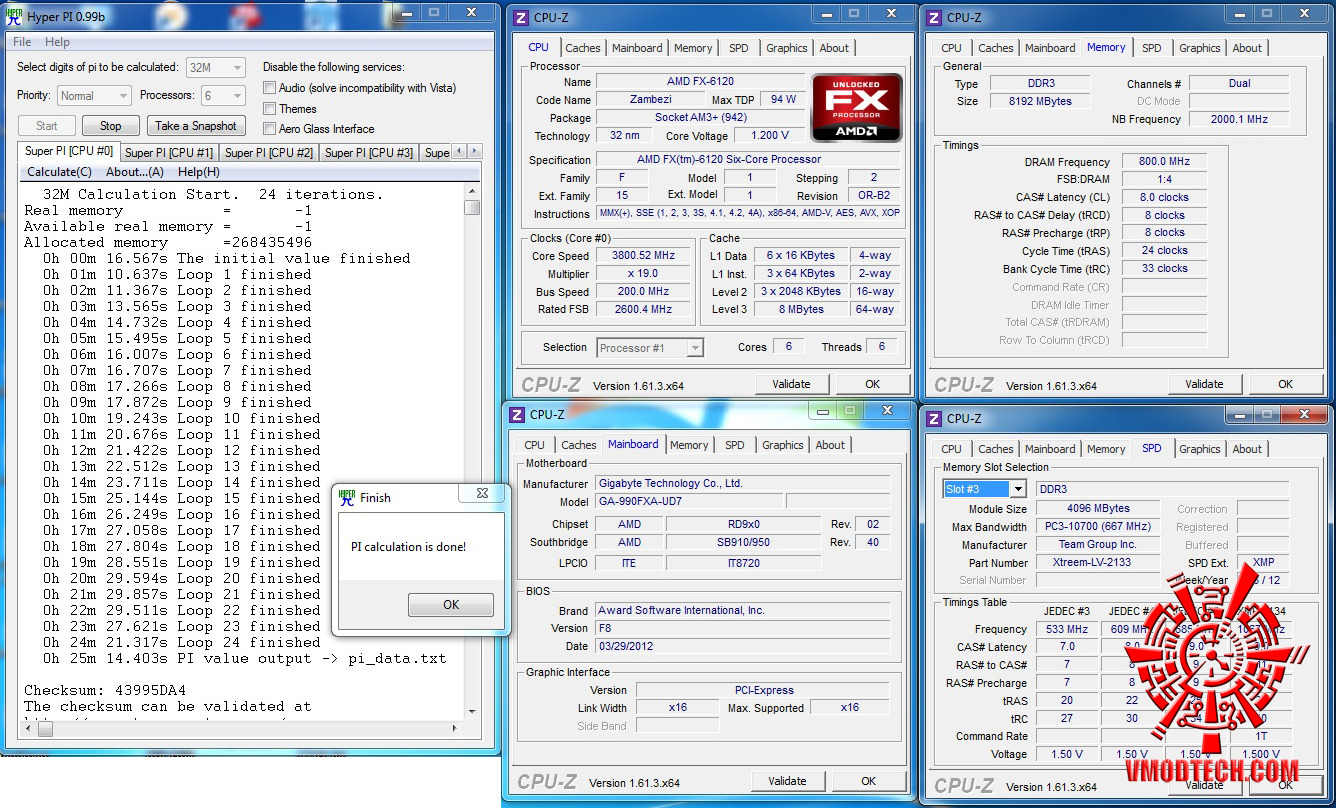The width and height of the screenshot is (1336, 808).
Task: Click the DRAM Frequency value 800.0 MHz
Action: pos(1163,162)
